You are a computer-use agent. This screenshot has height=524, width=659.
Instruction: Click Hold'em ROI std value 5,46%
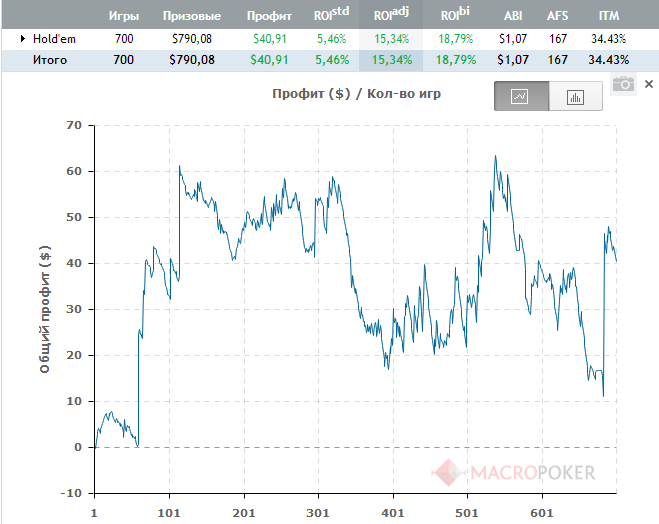[x=332, y=39]
